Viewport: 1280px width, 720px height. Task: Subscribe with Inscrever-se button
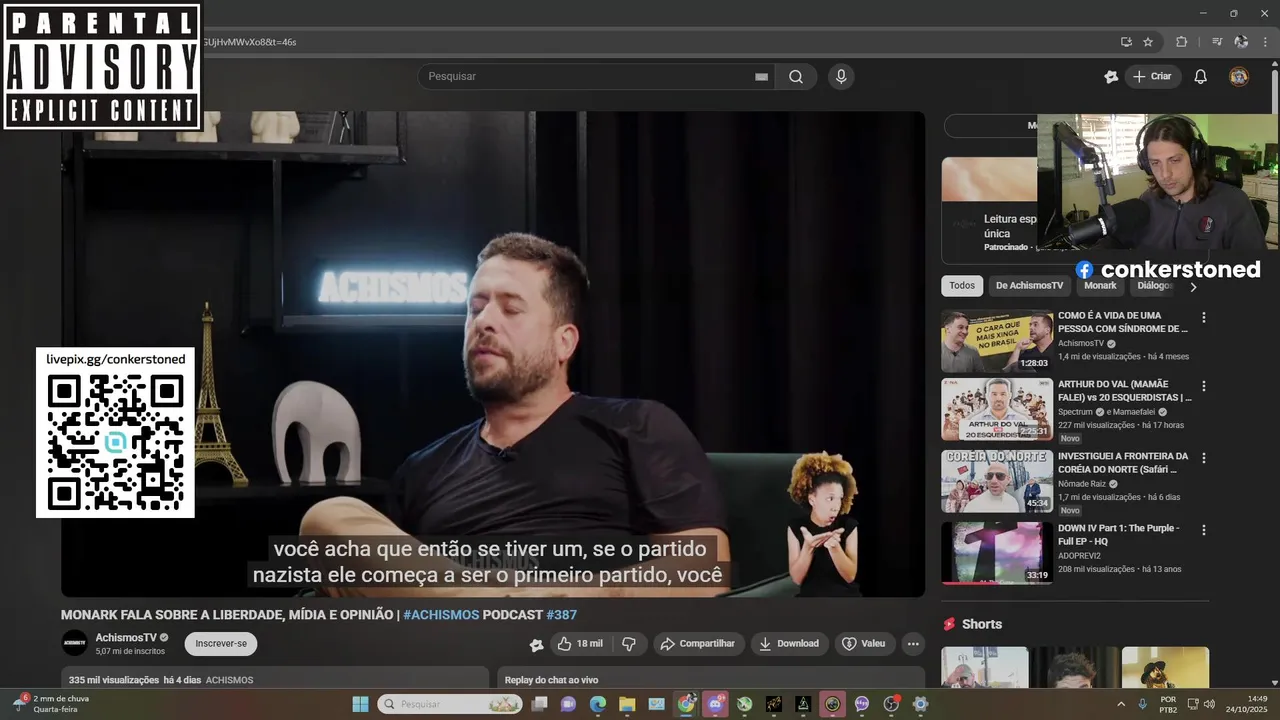(x=221, y=644)
